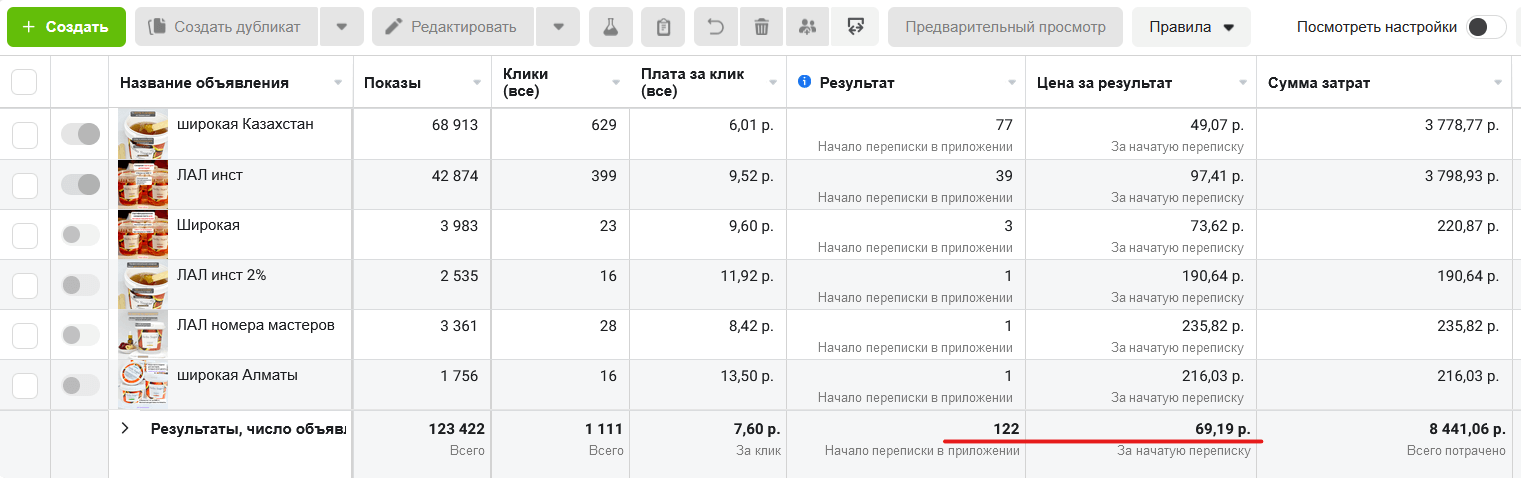The width and height of the screenshot is (1521, 479).
Task: Check the box for ЛАЛ инст row
Action: 24,184
